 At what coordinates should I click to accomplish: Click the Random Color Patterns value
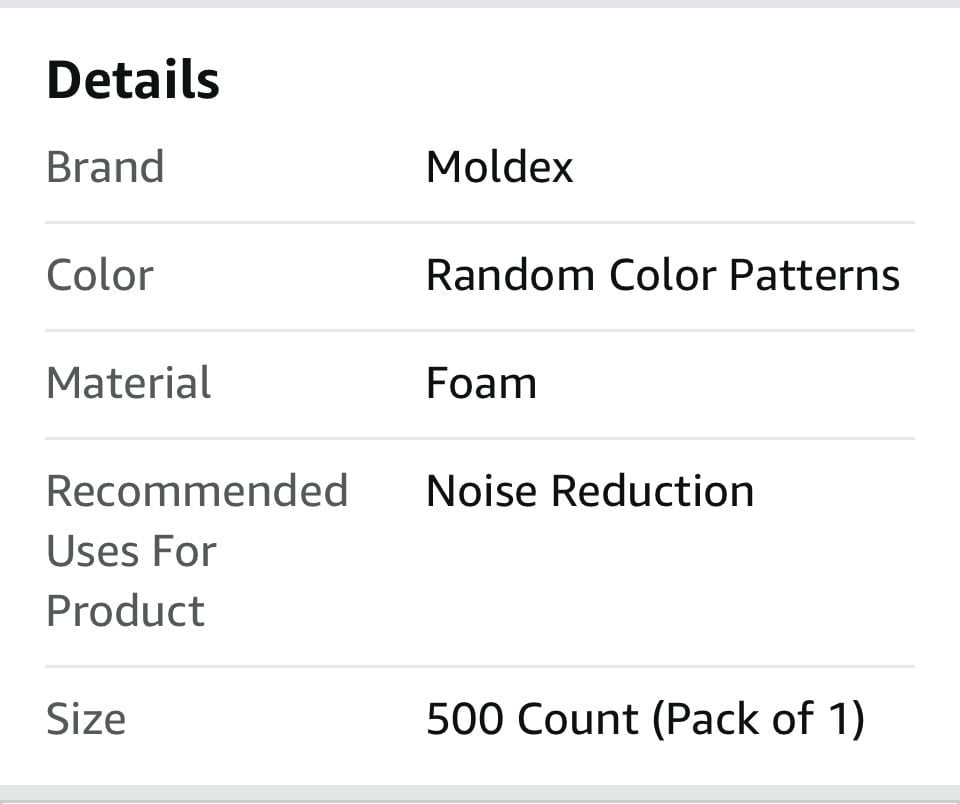663,275
